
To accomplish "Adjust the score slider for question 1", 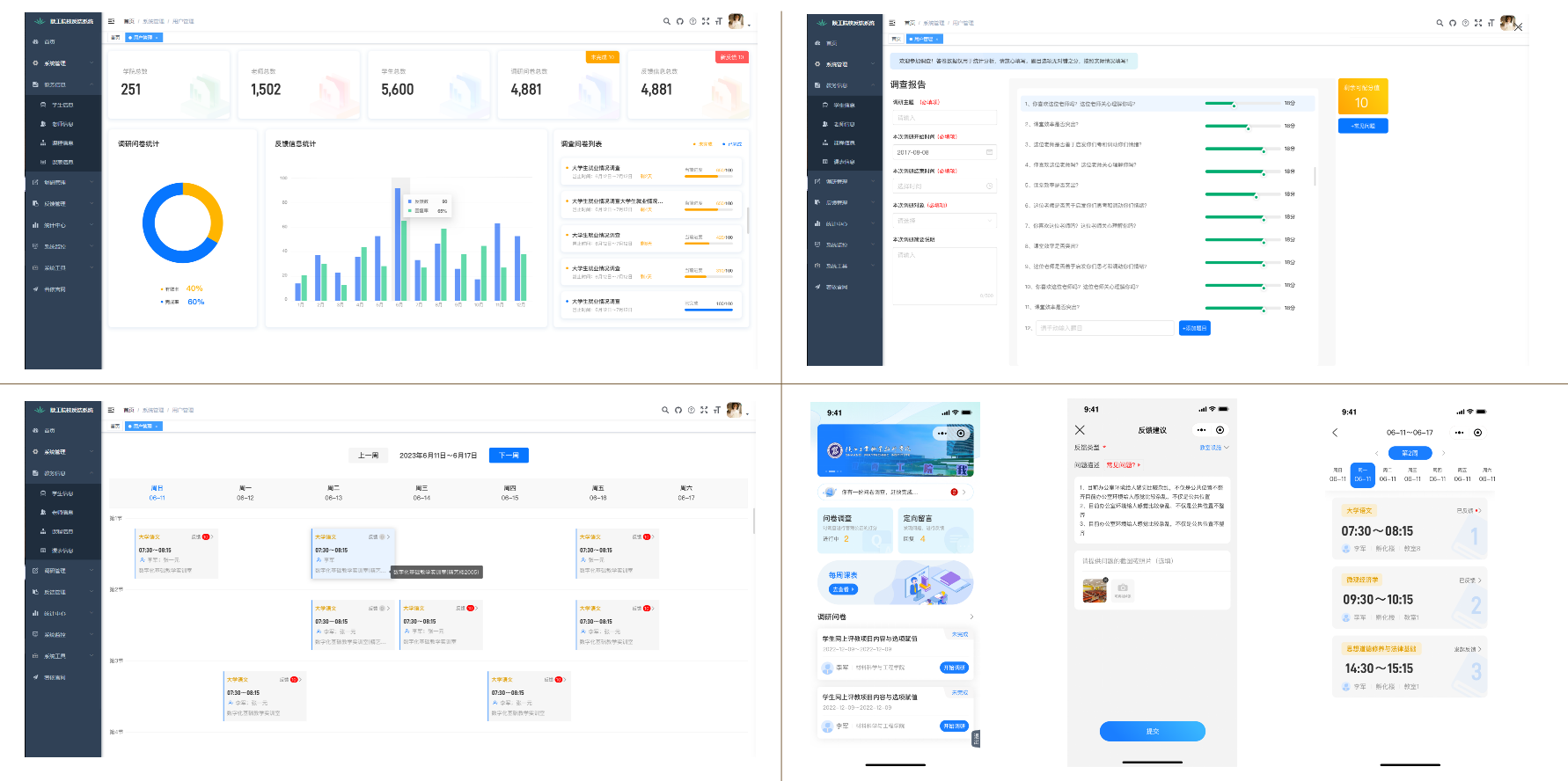I will [1234, 105].
